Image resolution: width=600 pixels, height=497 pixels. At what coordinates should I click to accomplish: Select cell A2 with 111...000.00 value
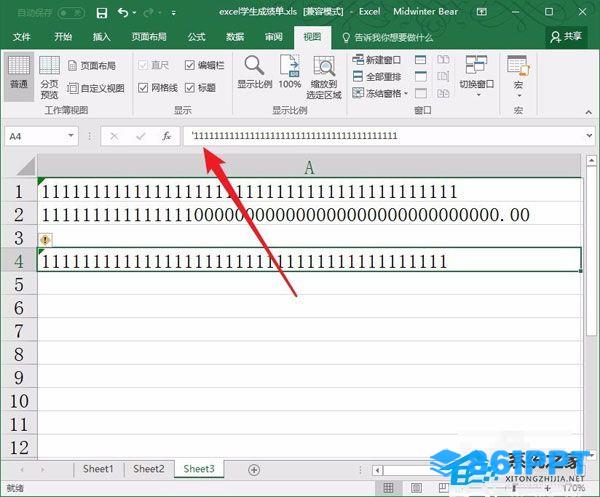pos(309,214)
